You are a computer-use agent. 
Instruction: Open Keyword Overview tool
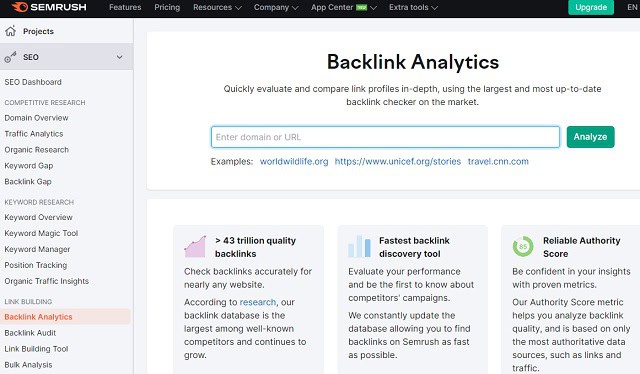[x=38, y=218]
